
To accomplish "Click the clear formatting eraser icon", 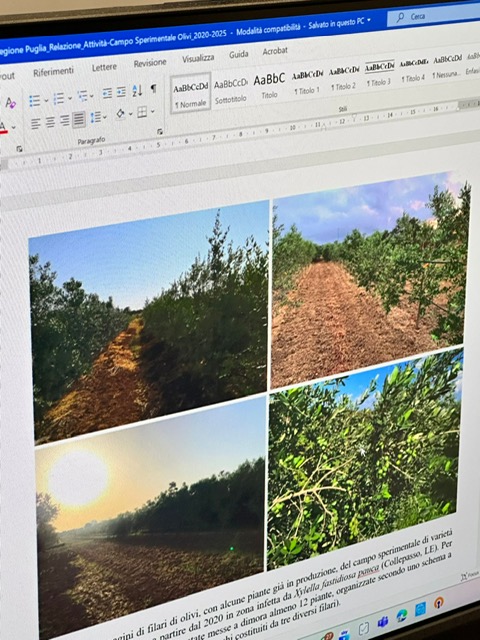I will point(10,103).
